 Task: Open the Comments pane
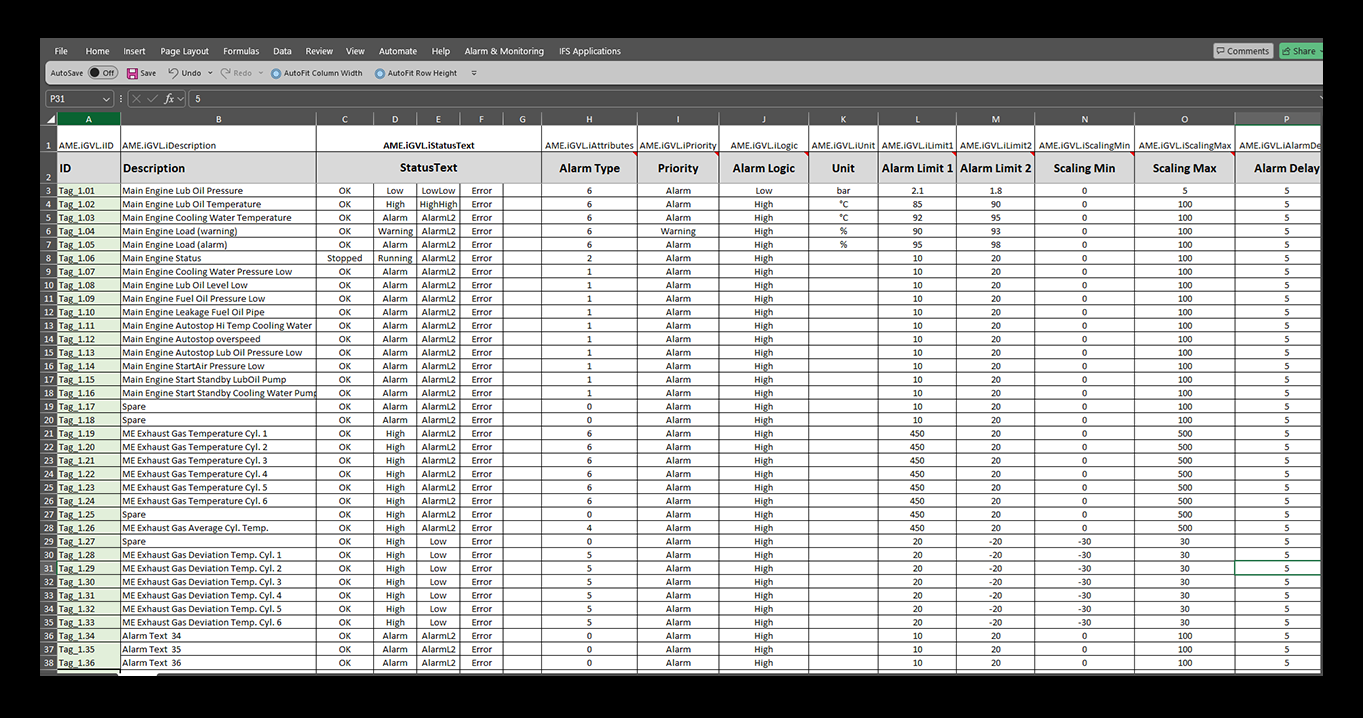click(1242, 51)
